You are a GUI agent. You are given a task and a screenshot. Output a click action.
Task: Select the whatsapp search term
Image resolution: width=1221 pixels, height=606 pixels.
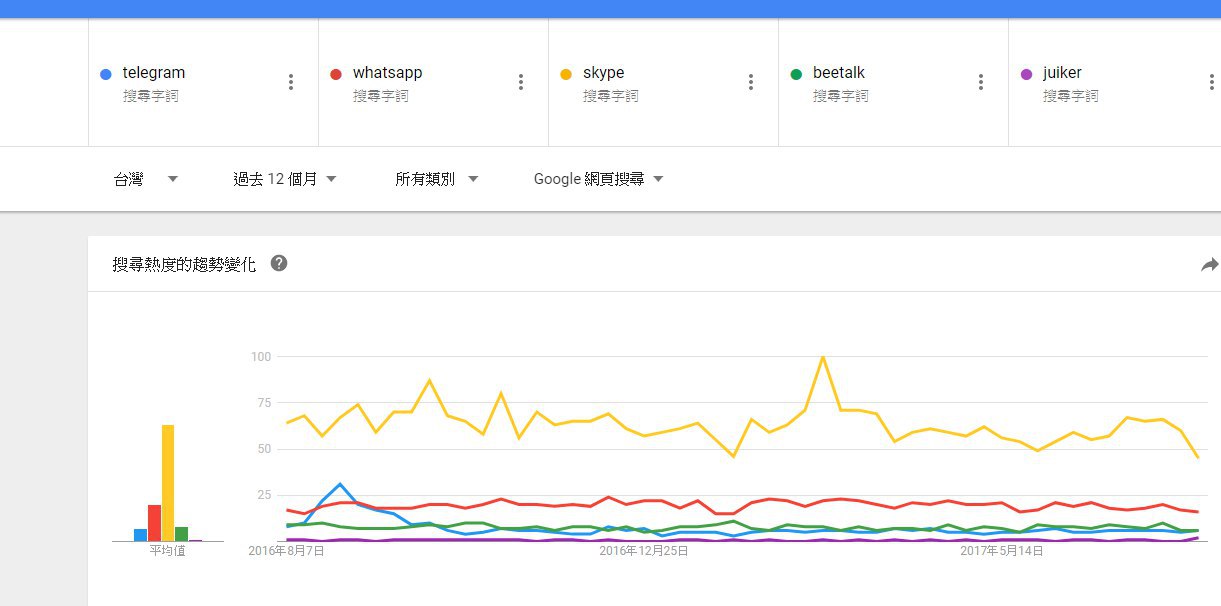point(387,73)
